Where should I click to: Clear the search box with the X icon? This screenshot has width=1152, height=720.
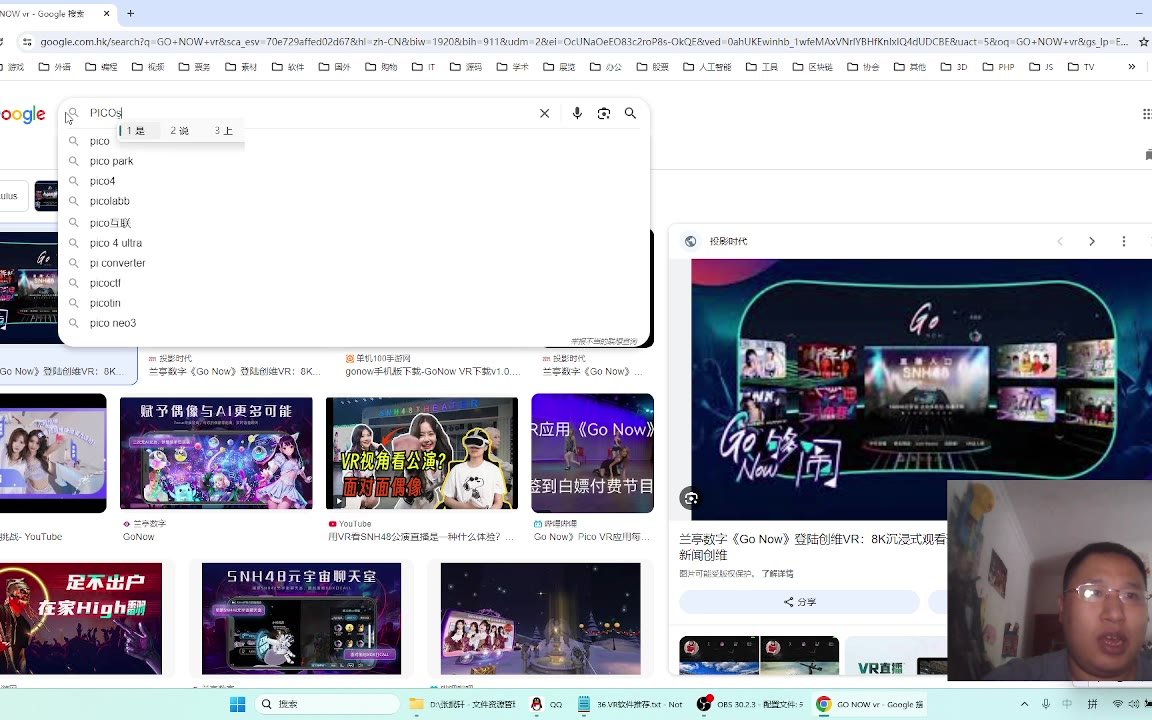coord(544,113)
